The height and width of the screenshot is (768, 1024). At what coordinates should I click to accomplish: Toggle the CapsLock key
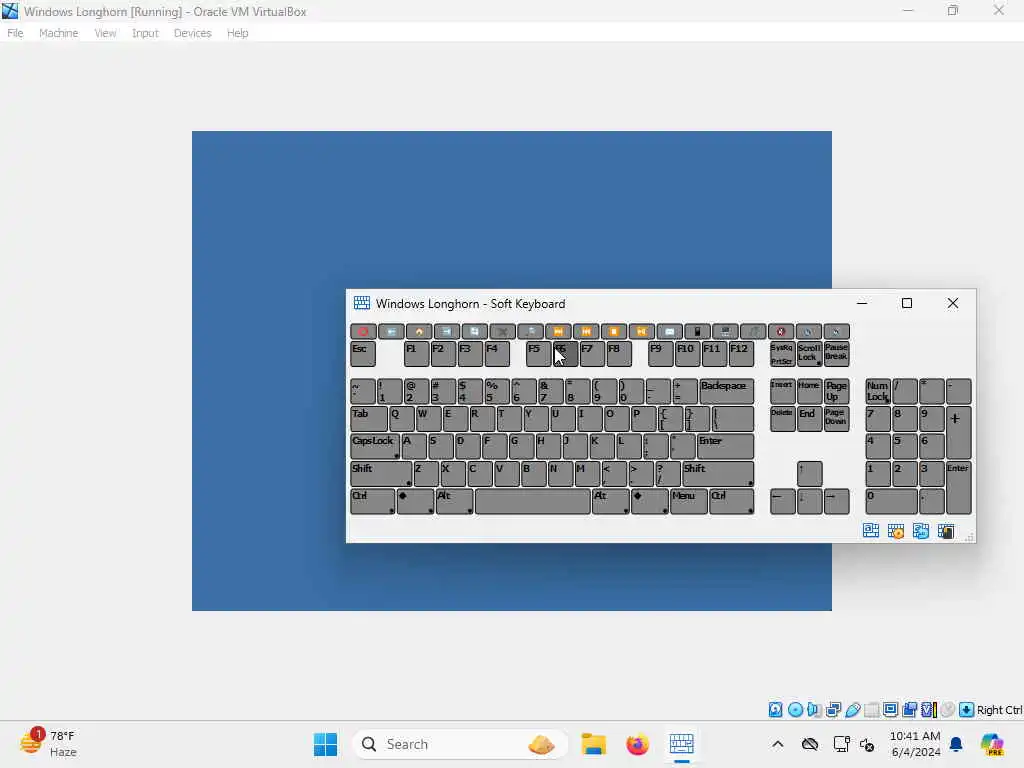[x=376, y=446]
